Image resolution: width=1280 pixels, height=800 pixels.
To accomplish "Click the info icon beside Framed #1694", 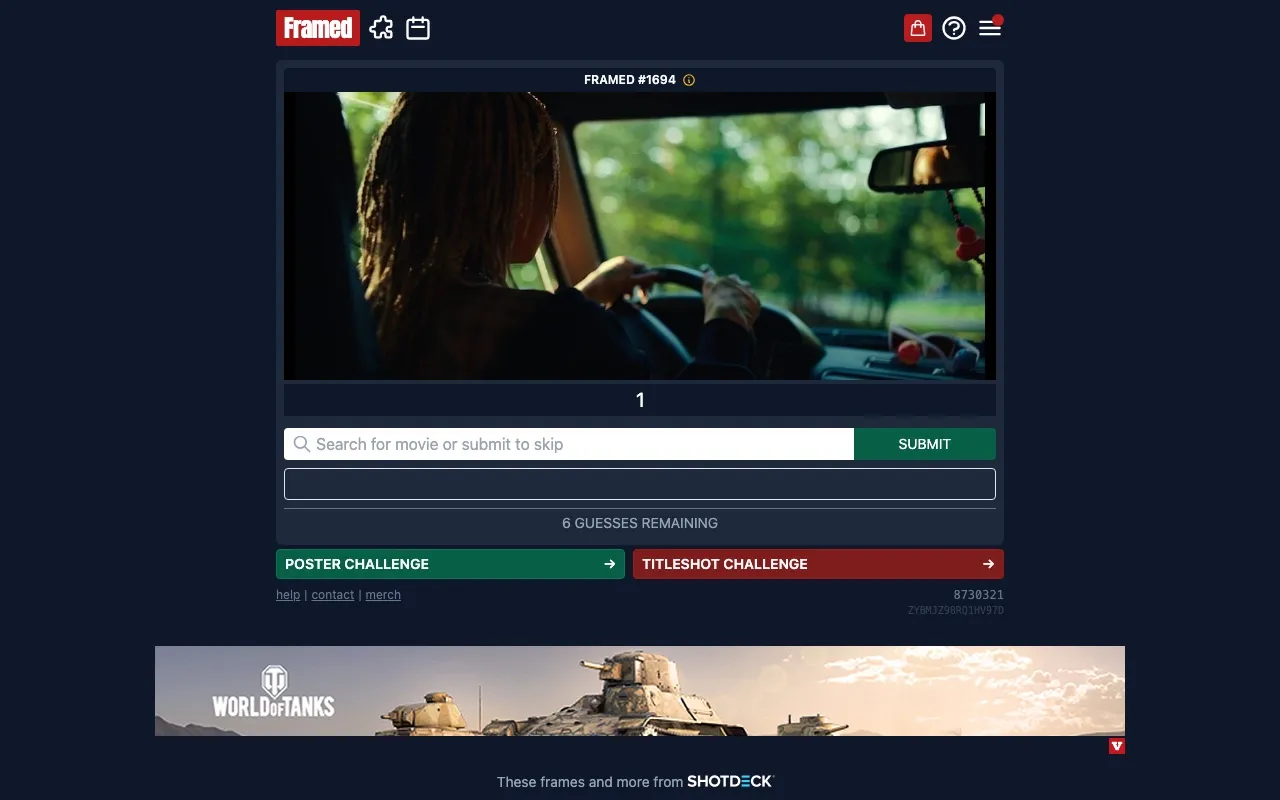I will [689, 80].
